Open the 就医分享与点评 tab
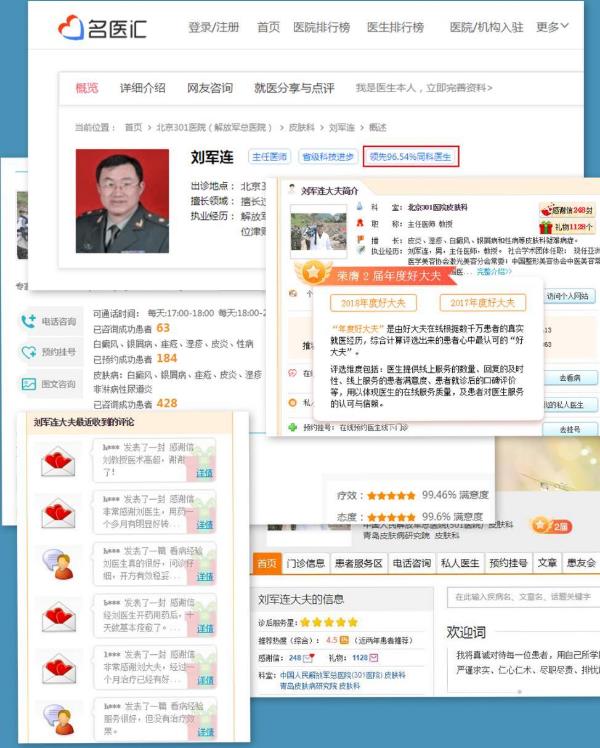Image resolution: width=600 pixels, height=748 pixels. click(x=294, y=88)
